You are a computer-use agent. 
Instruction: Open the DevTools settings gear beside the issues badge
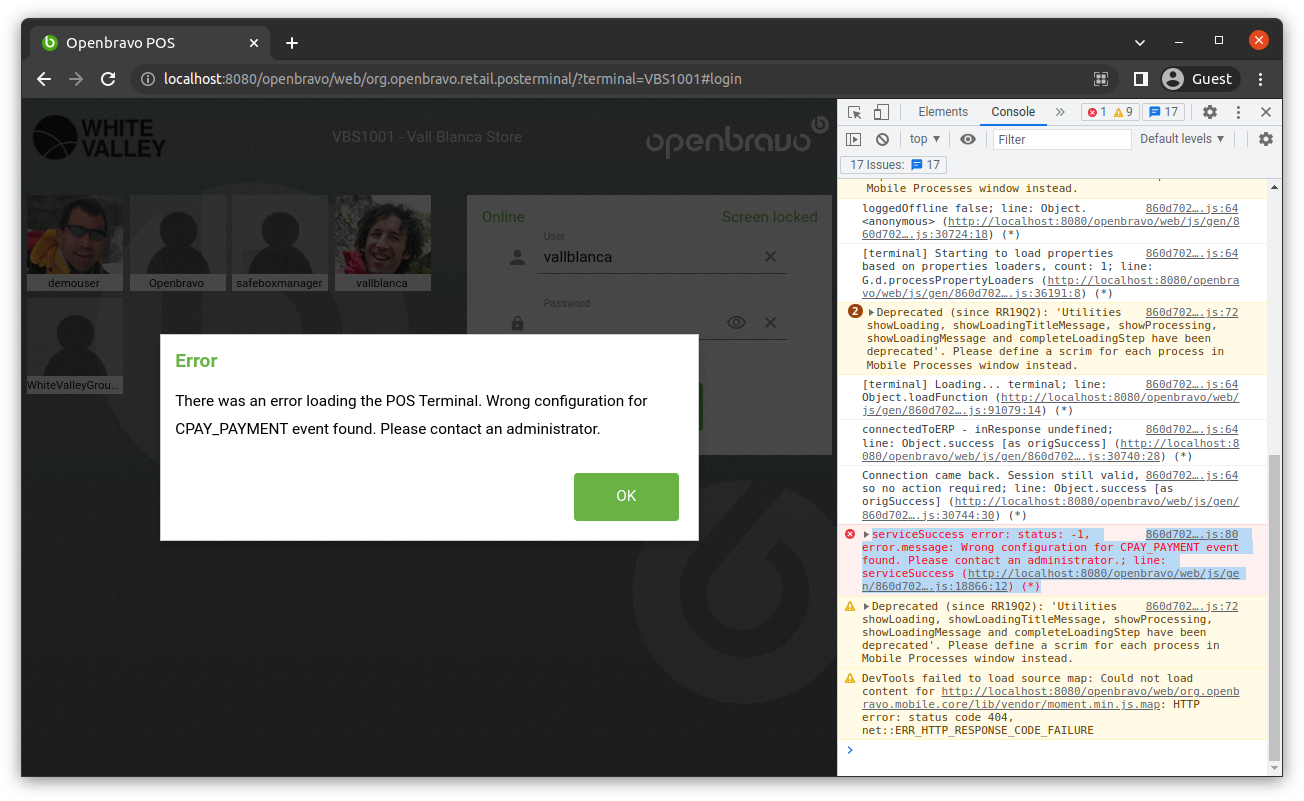click(1210, 112)
